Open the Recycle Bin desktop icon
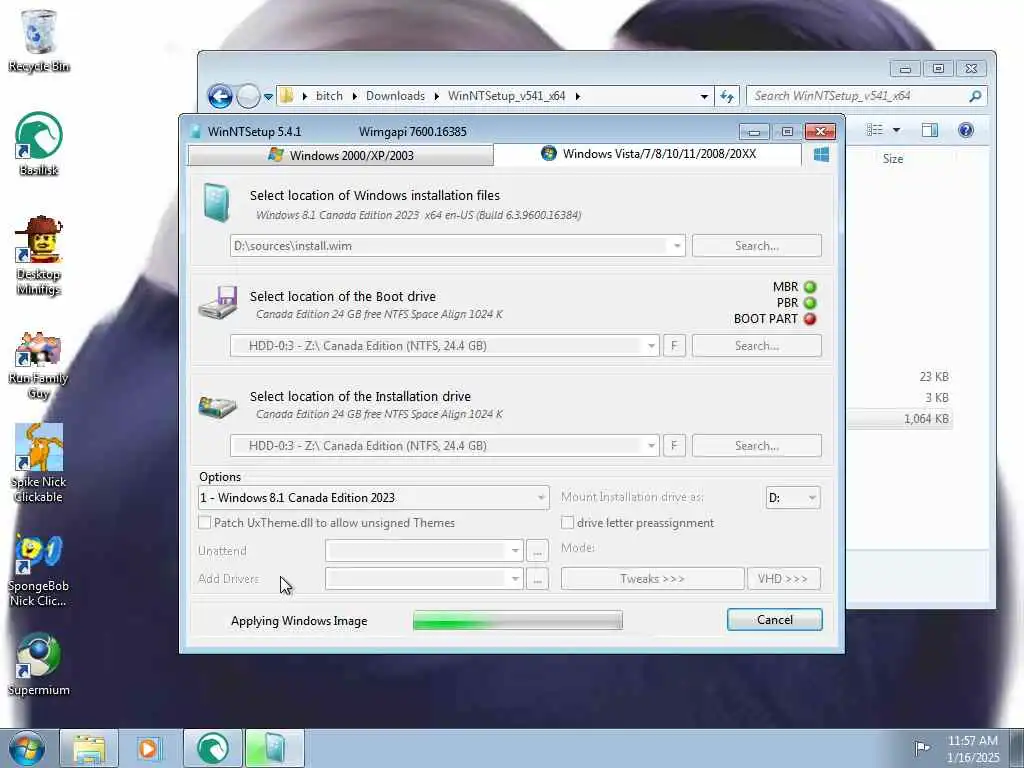Screen dimensions: 1024x768 tap(39, 40)
